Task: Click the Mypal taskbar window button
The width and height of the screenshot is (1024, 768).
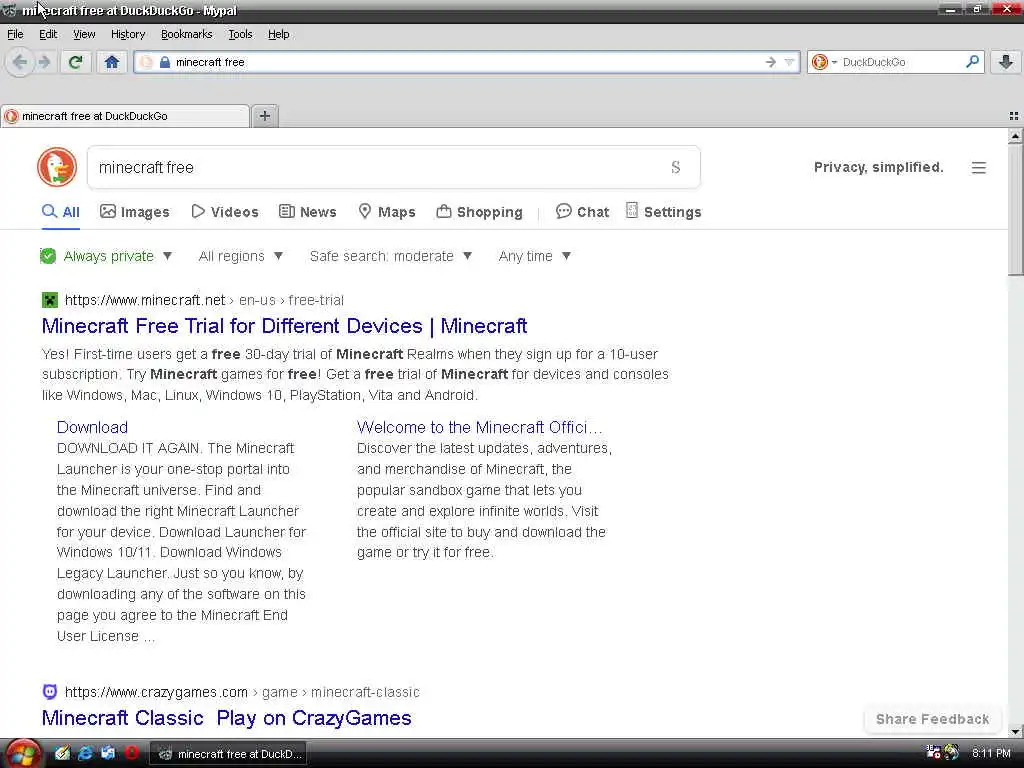Action: pos(229,754)
